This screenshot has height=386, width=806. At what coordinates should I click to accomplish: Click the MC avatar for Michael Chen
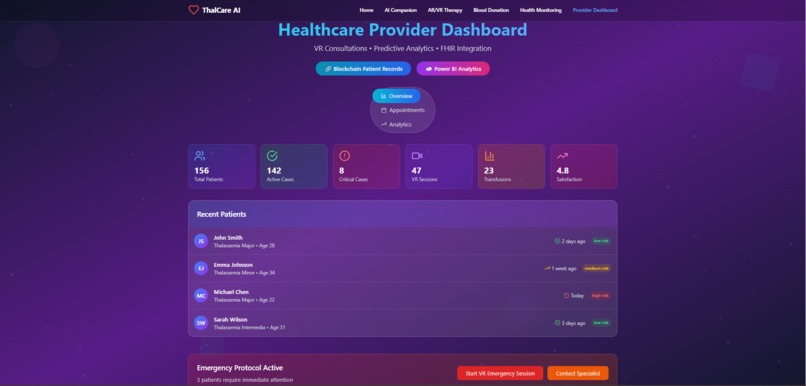click(x=201, y=296)
